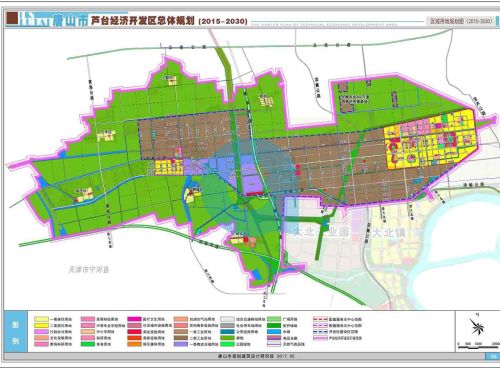Select the bright yellow second residential legend swatch
Screen dimensions: 500x375
41,325
